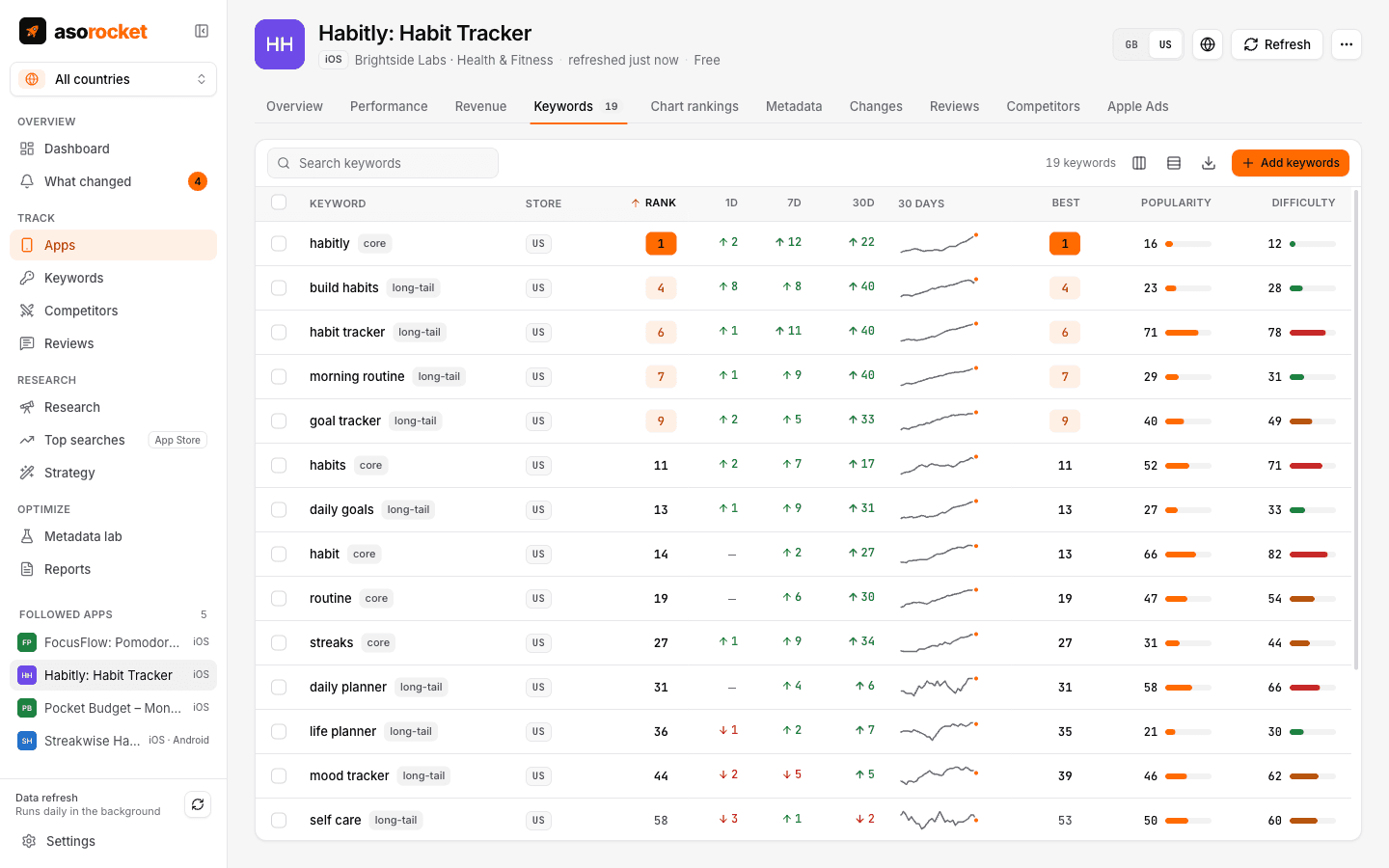Open Reports in the sidebar
This screenshot has width=1389, height=868.
(x=113, y=569)
